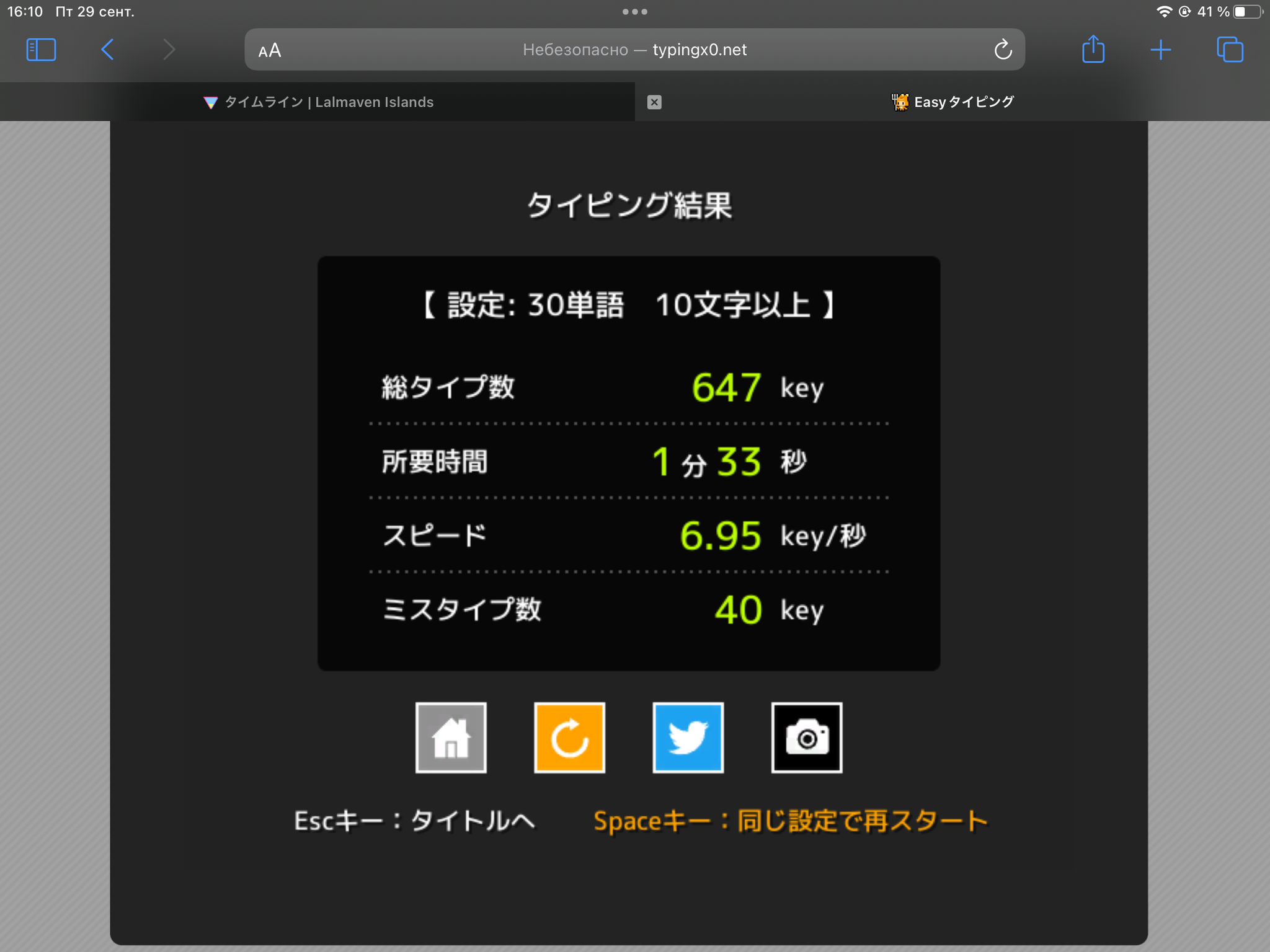The image size is (1270, 952).
Task: Switch to the Lalmaven Islands timeline tab
Action: (317, 102)
